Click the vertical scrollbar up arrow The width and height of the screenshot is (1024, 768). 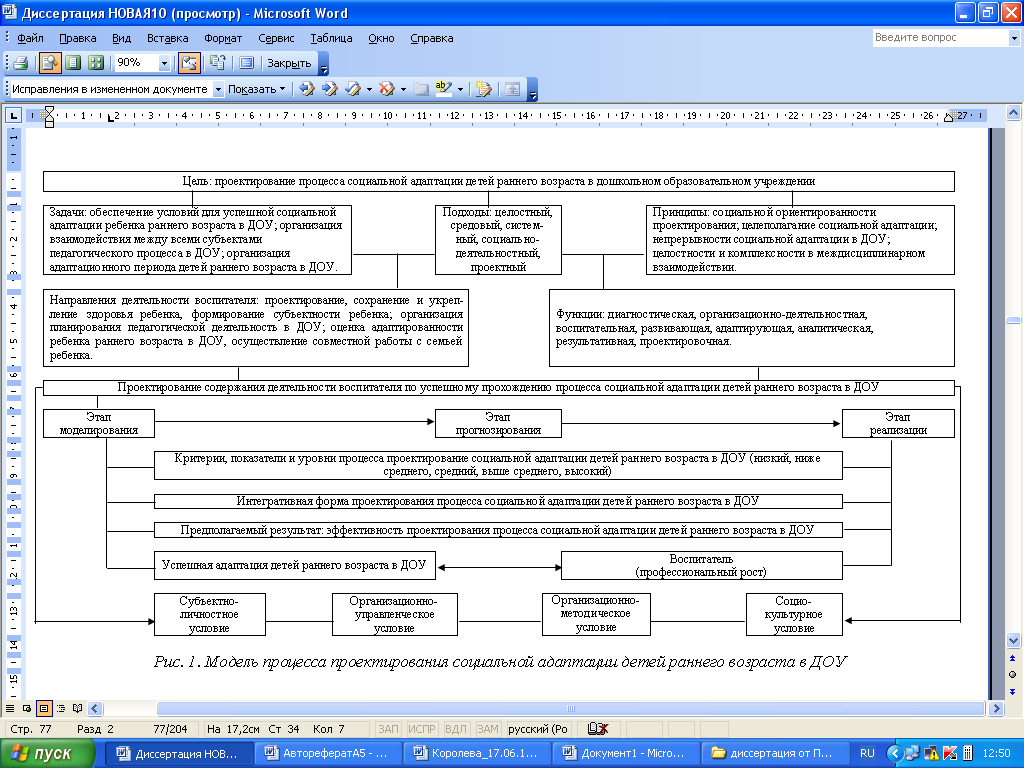pyautogui.click(x=1014, y=112)
